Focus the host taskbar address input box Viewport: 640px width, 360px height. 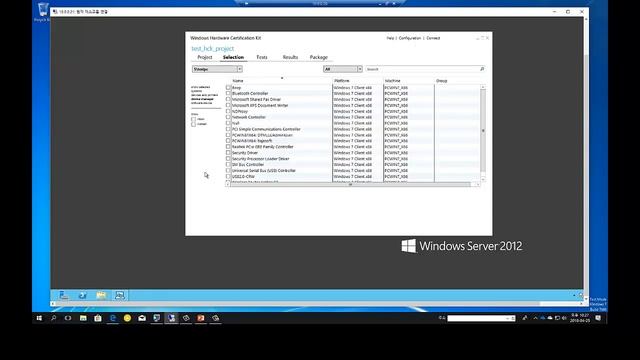pos(477,318)
